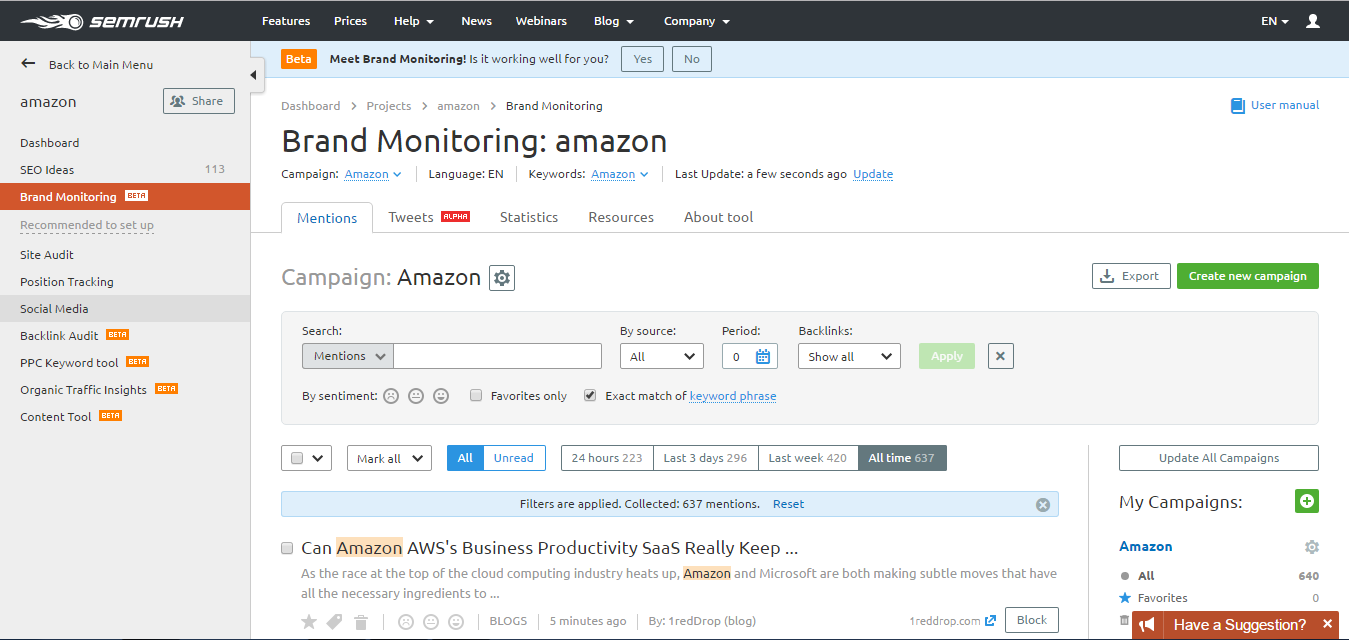The width and height of the screenshot is (1349, 640).
Task: Switch to the Statistics tab
Action: click(x=529, y=217)
